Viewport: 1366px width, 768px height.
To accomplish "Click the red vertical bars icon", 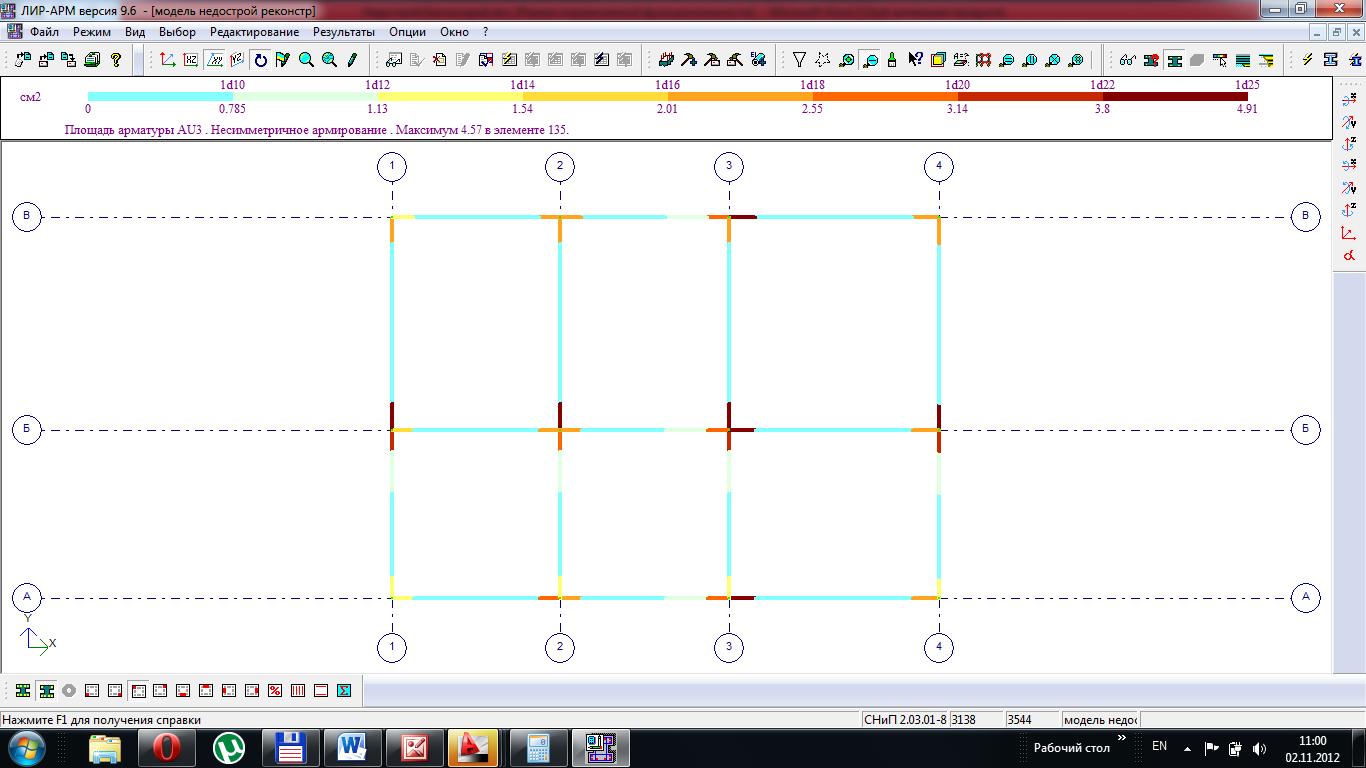I will [x=298, y=690].
